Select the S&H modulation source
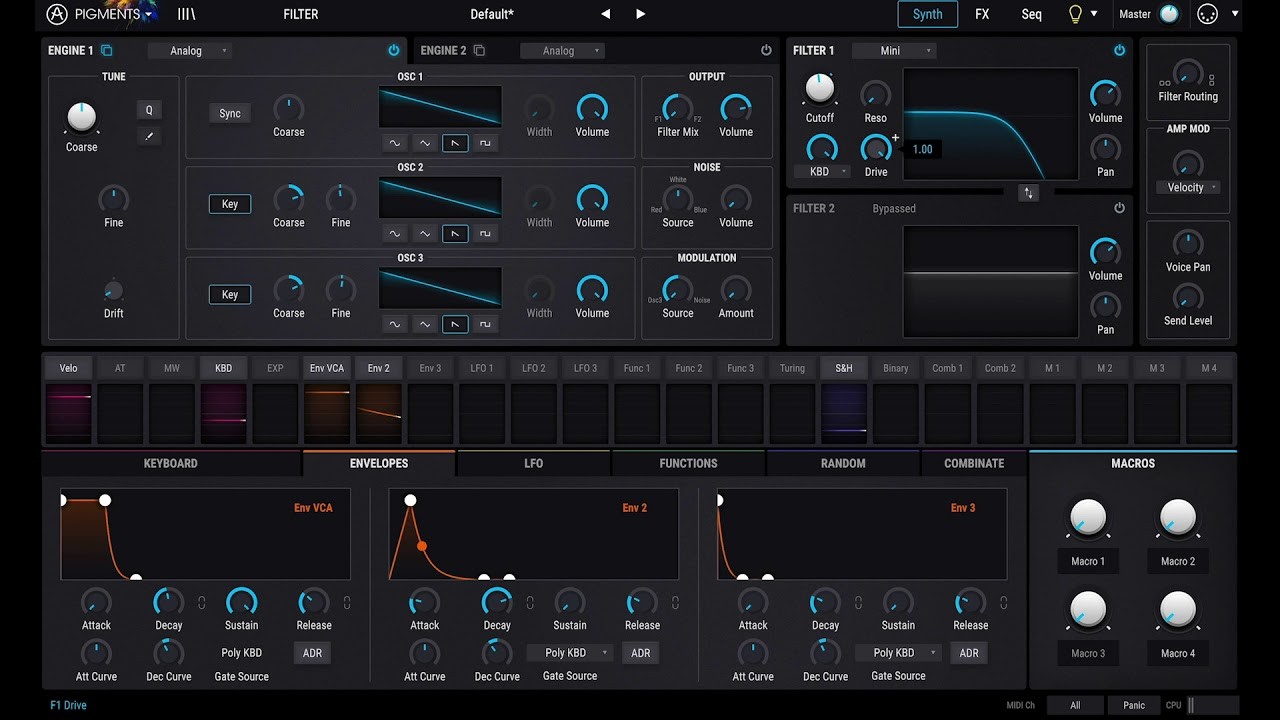Image resolution: width=1280 pixels, height=720 pixels. click(844, 368)
